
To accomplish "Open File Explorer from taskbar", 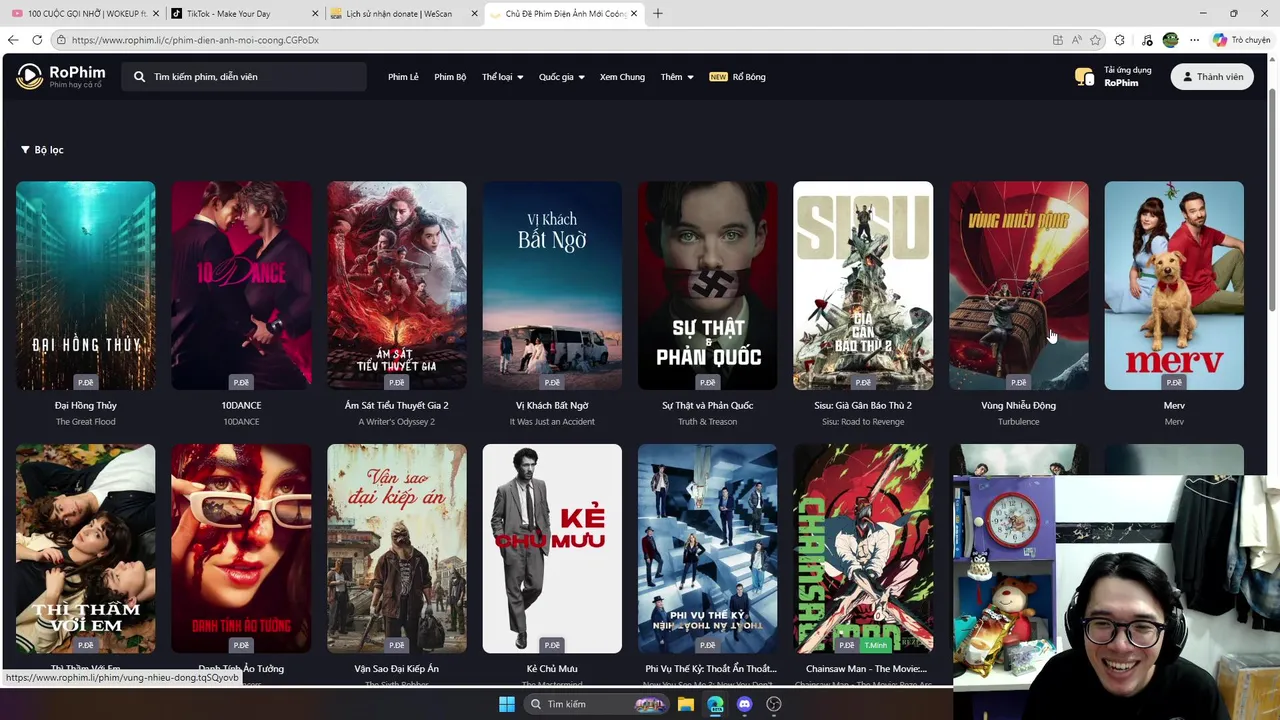I will click(686, 704).
